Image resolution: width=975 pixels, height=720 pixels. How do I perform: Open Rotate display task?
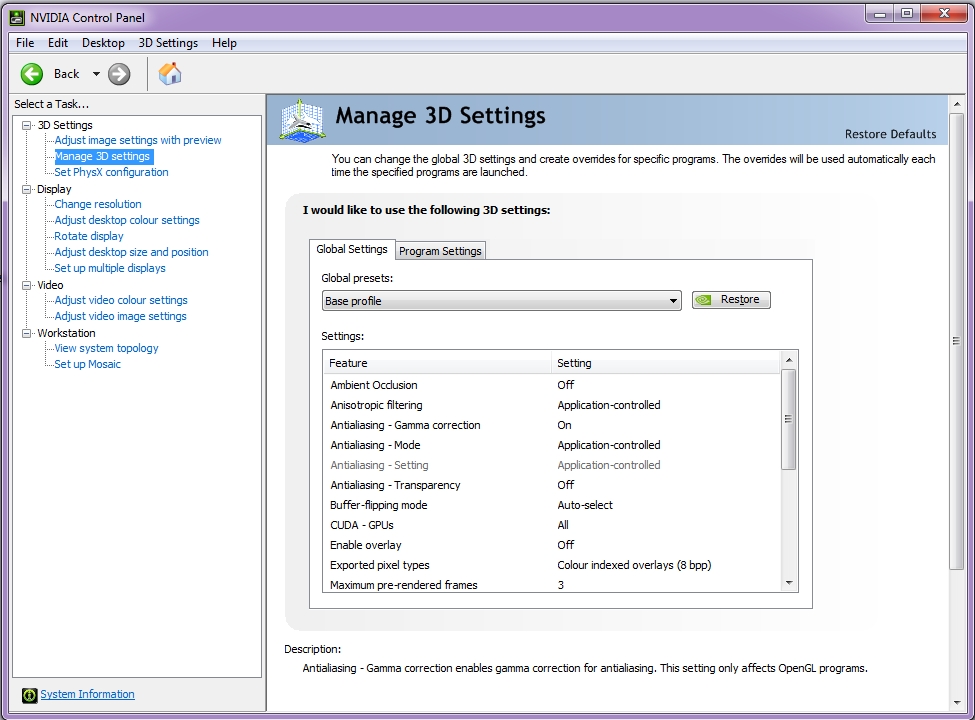click(x=89, y=236)
